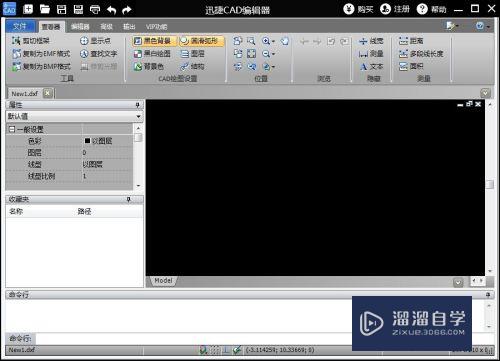Open the zoom out dropdown arrow

[x=274, y=54]
